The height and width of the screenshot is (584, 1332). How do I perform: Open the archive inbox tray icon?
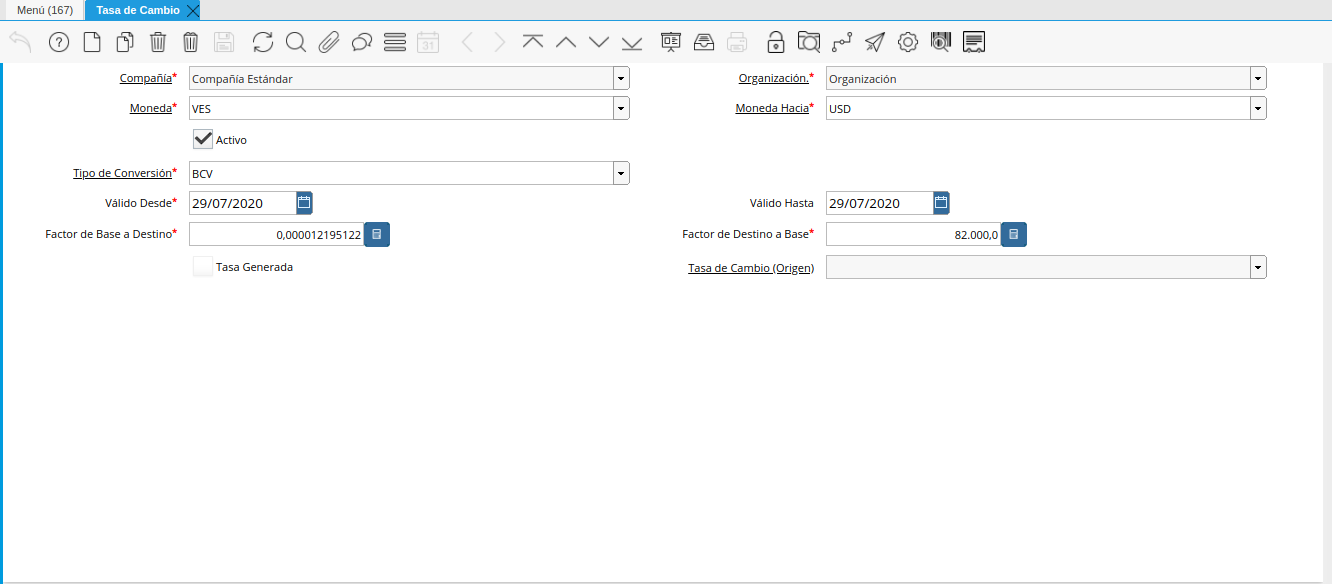coord(704,42)
